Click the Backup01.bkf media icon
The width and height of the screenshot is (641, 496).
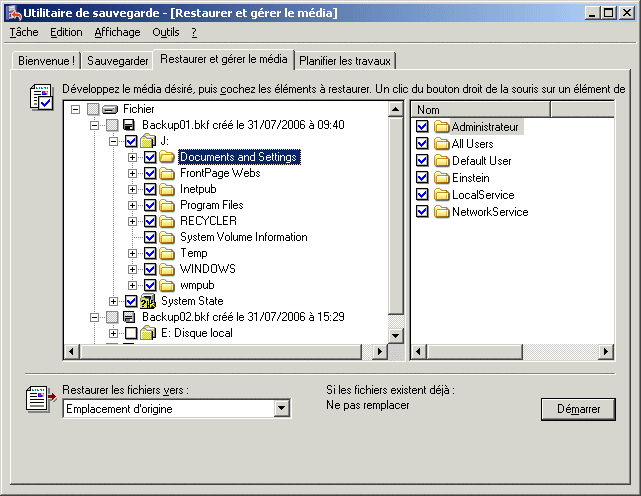(129, 125)
